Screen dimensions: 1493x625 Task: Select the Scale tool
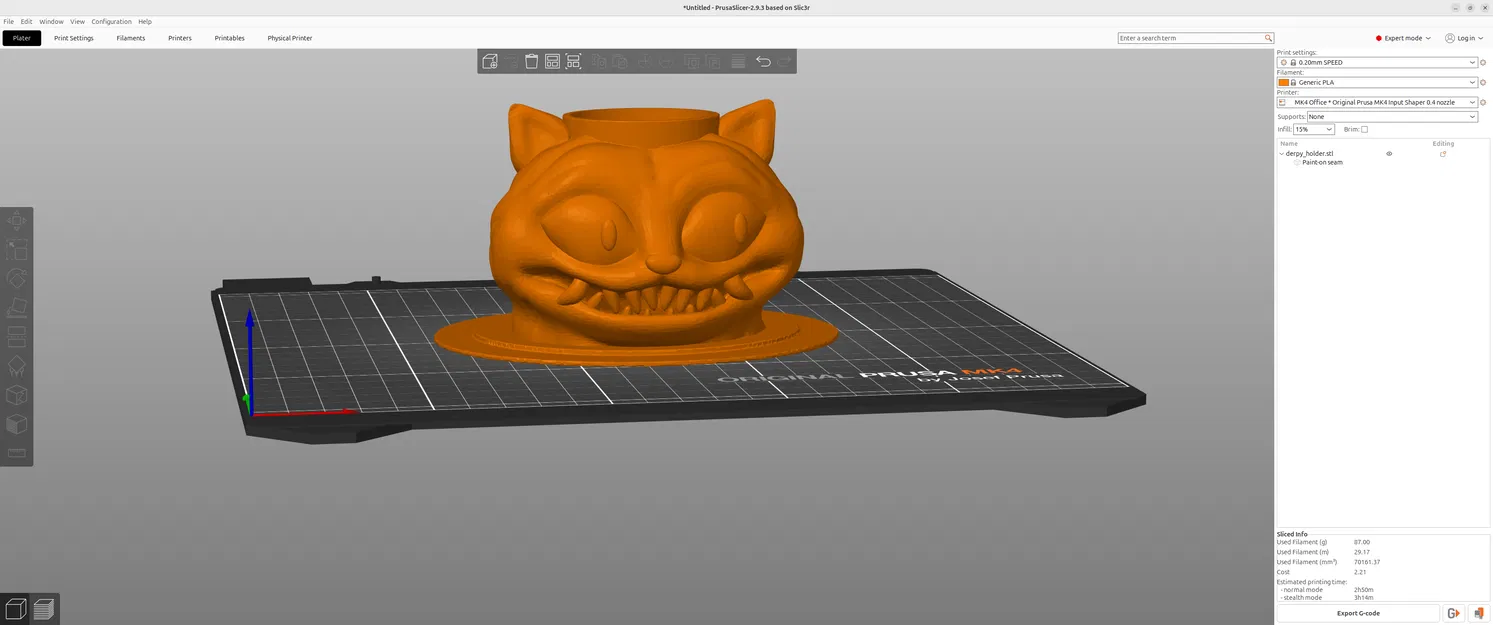pos(16,250)
